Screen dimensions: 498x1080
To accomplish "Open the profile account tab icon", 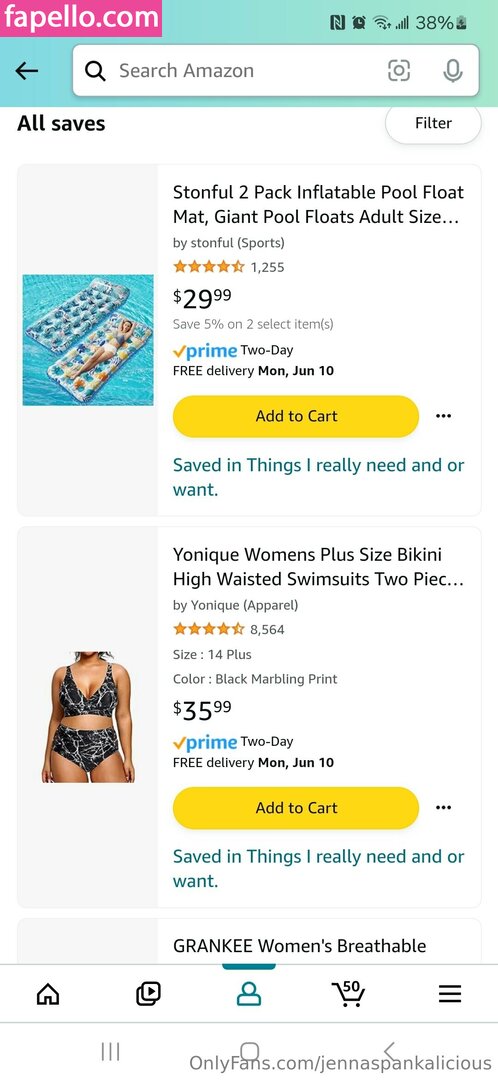I will [x=249, y=993].
